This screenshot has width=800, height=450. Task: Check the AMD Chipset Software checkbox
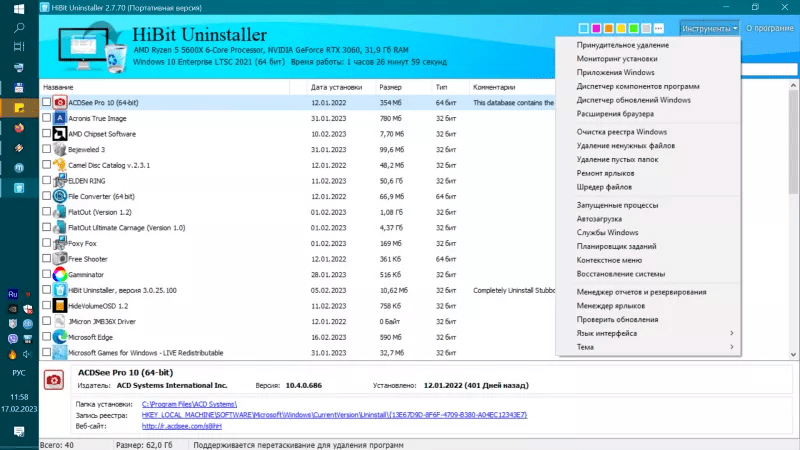(46, 133)
